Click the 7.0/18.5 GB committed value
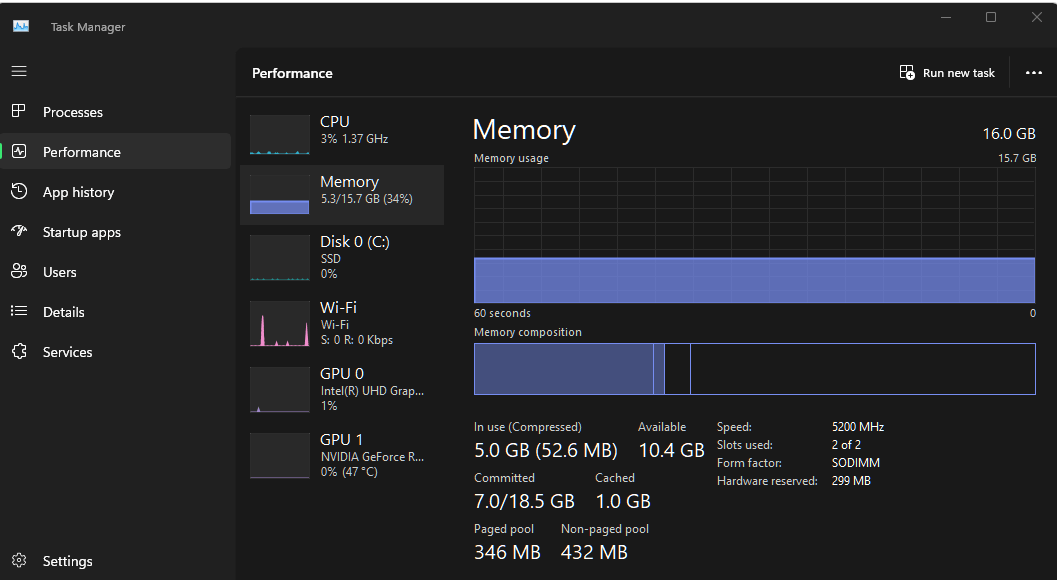This screenshot has height=580, width=1057. coord(524,501)
